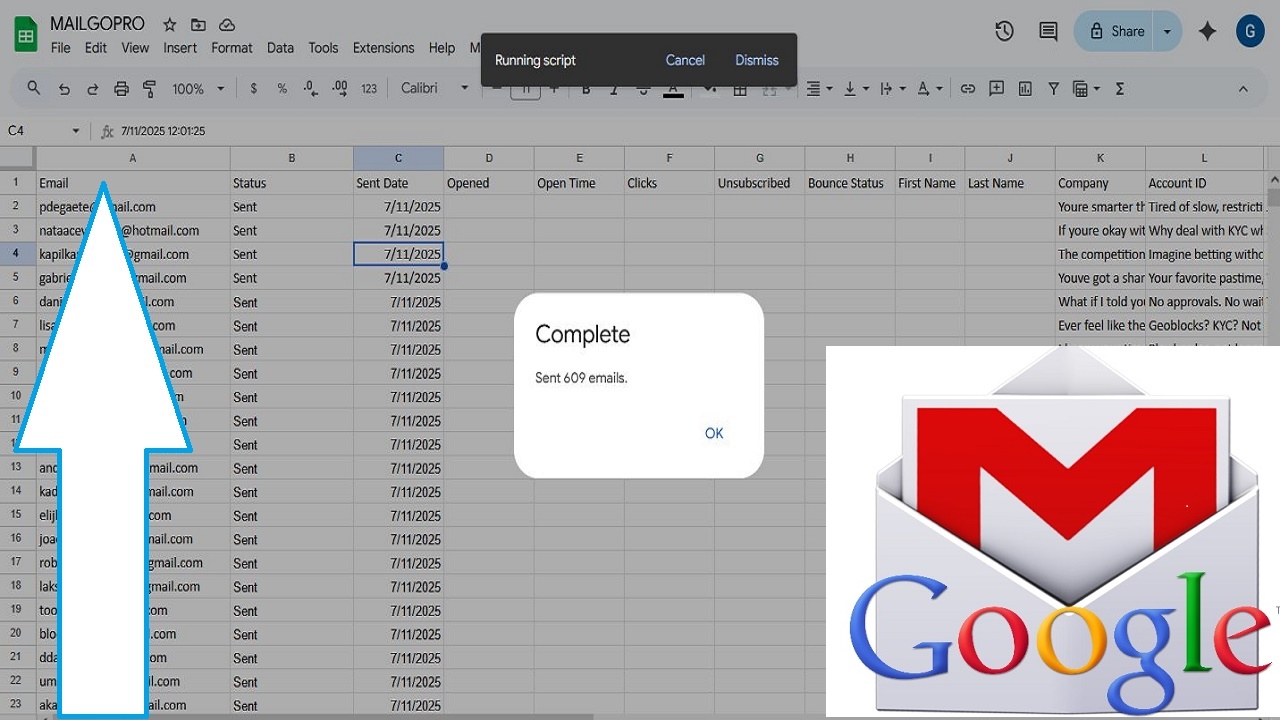Open the name box C4 dropdown
The image size is (1280, 720).
click(75, 131)
